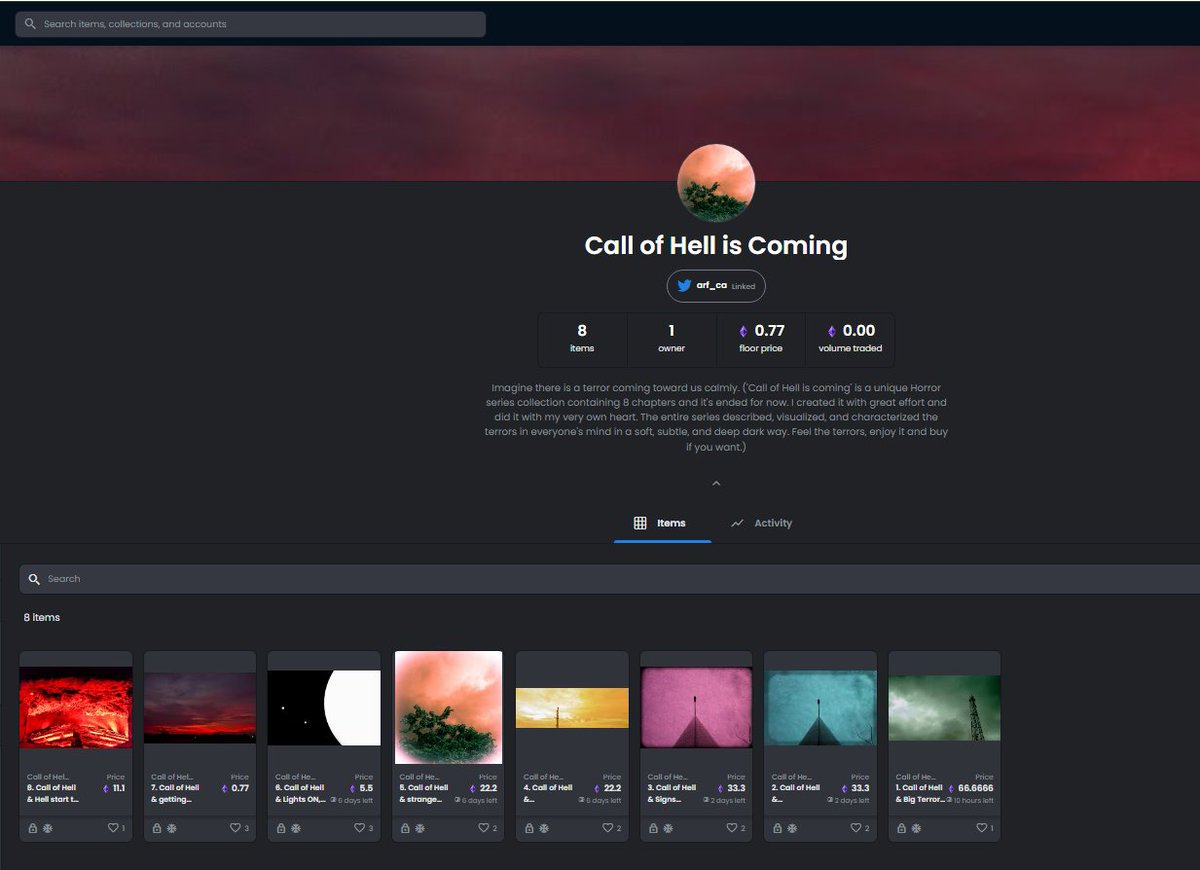This screenshot has height=870, width=1200.
Task: Click the 0.77 floor price stat
Action: tap(761, 339)
